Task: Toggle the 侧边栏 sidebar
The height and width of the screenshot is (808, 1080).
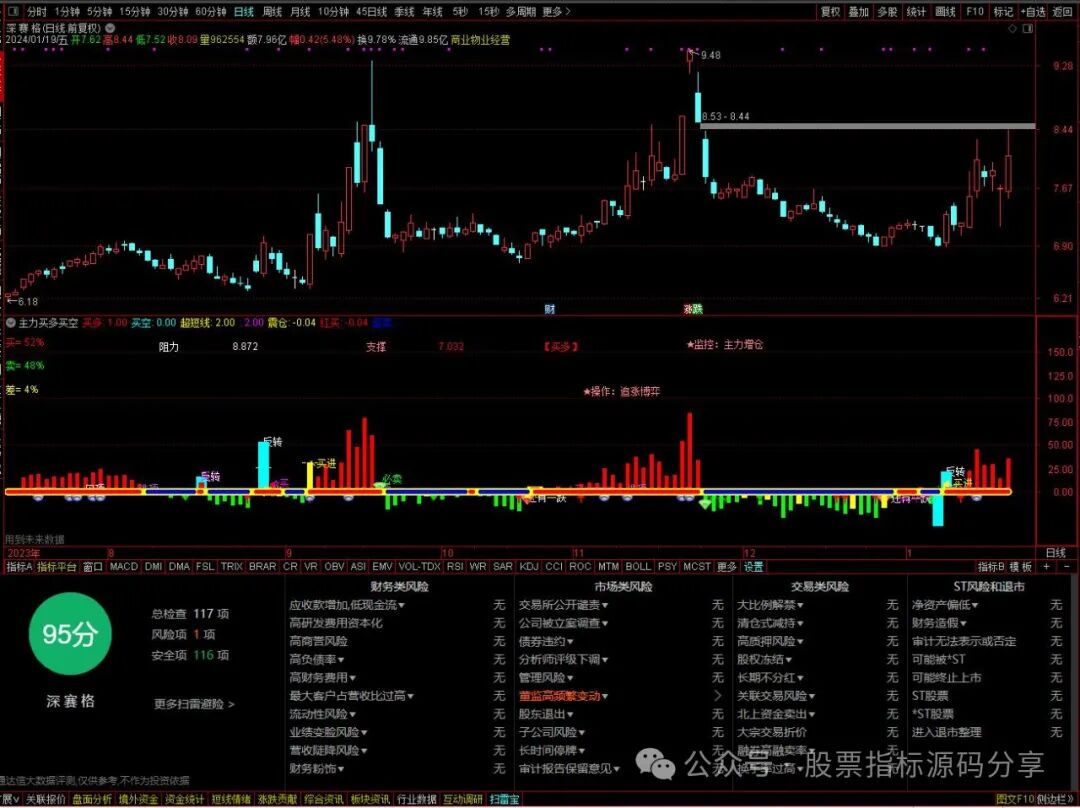Action: click(x=1053, y=800)
